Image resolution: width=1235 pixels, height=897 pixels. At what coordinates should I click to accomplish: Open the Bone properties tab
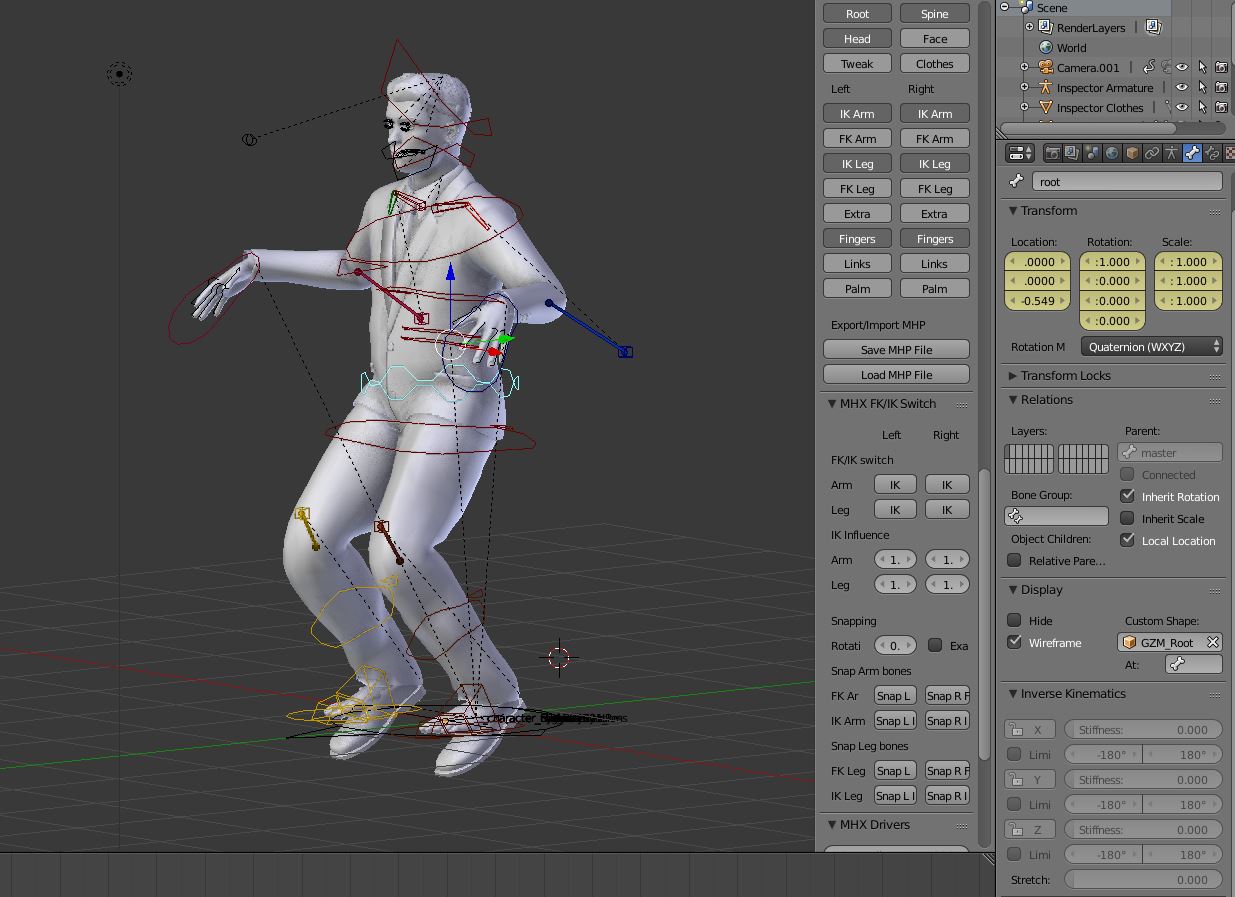(1192, 153)
